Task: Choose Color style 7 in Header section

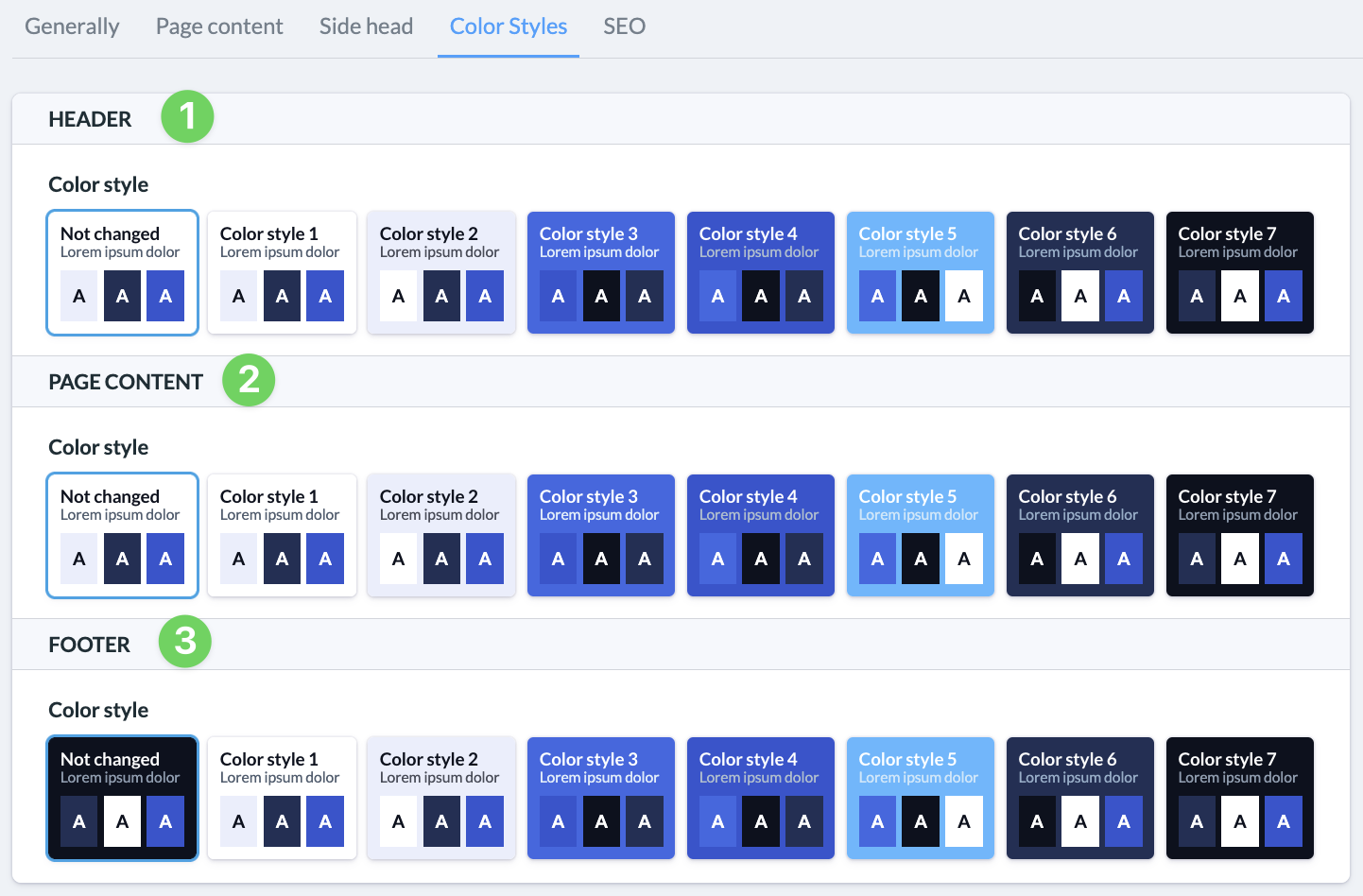Action: (x=1240, y=272)
